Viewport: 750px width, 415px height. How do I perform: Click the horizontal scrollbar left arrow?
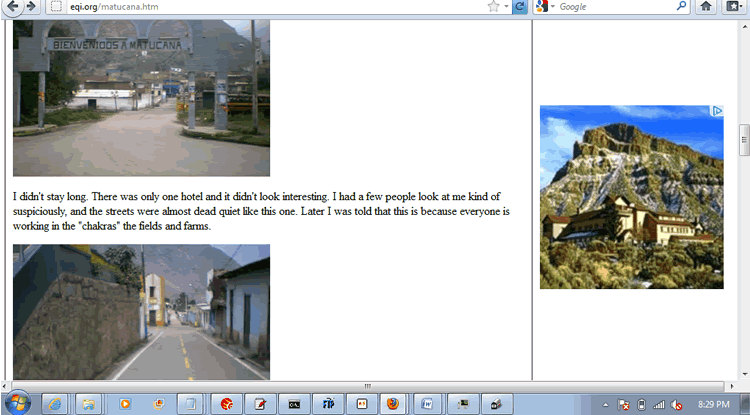pos(5,386)
